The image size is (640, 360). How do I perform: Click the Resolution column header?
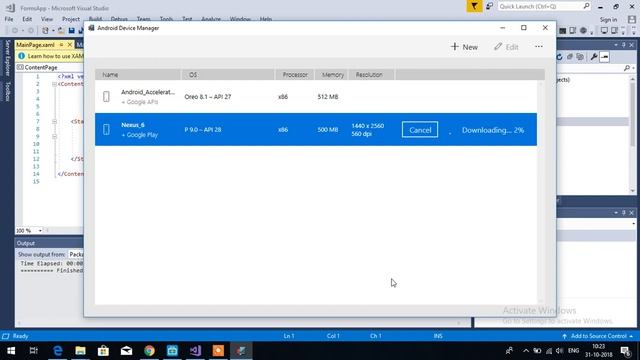371,75
